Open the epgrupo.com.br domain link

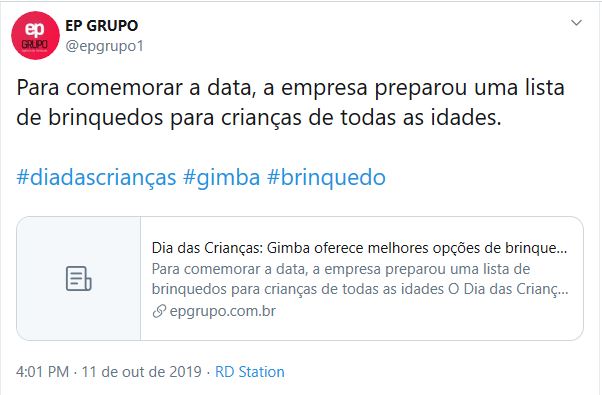[223, 311]
